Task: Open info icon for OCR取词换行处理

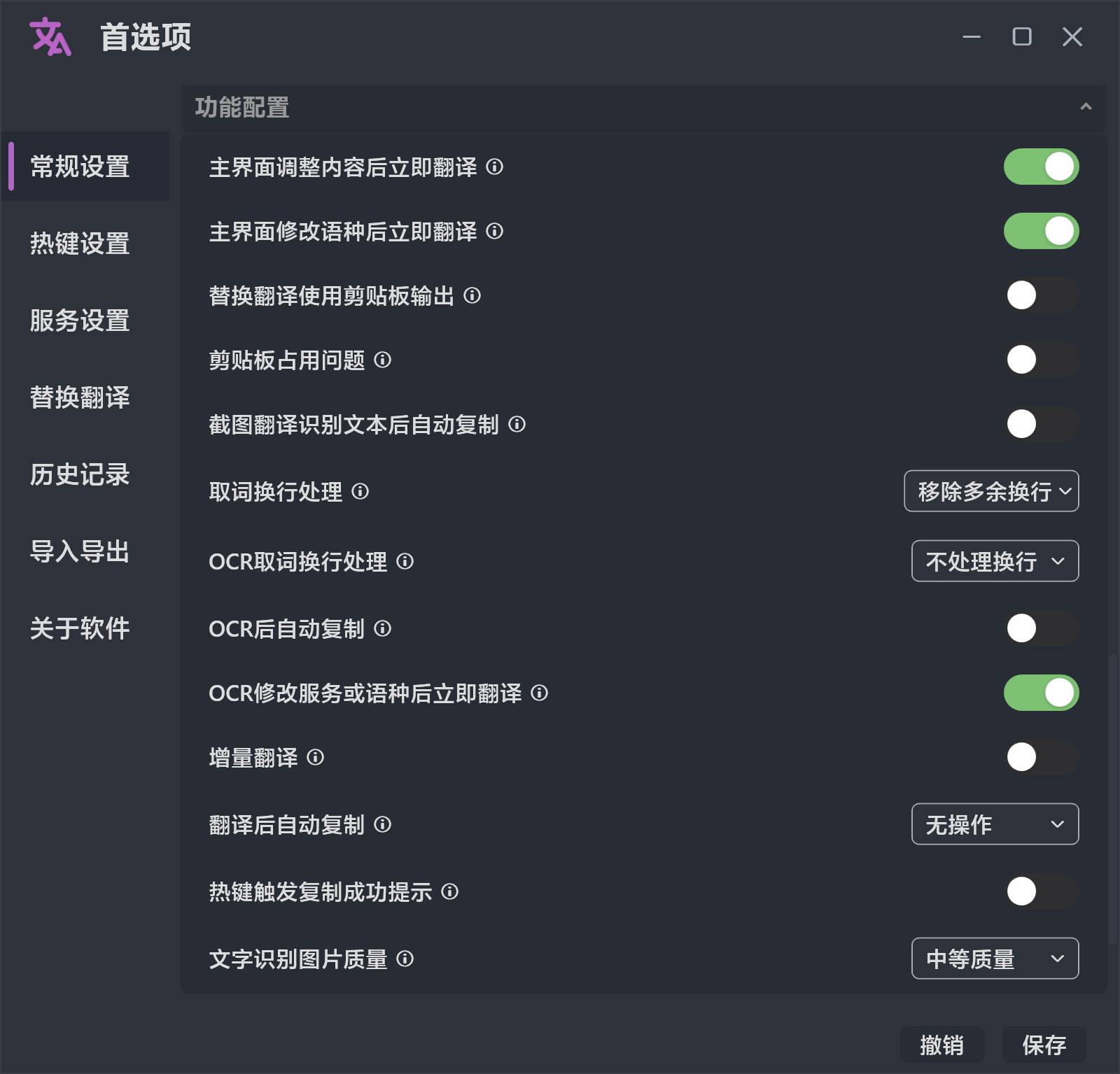Action: point(405,562)
